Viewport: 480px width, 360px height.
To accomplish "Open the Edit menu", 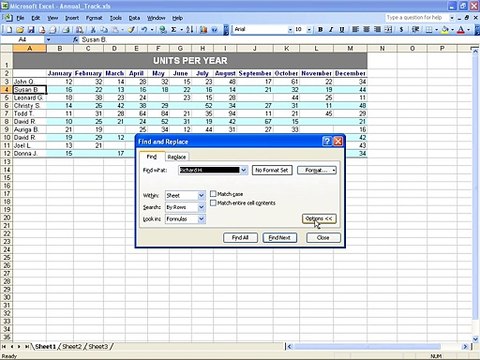I will point(36,18).
